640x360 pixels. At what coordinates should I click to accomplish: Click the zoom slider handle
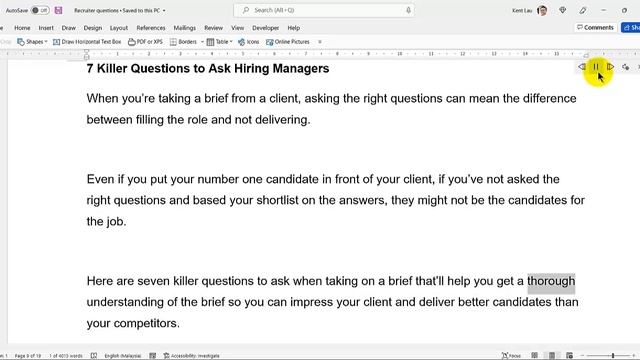pos(613,356)
